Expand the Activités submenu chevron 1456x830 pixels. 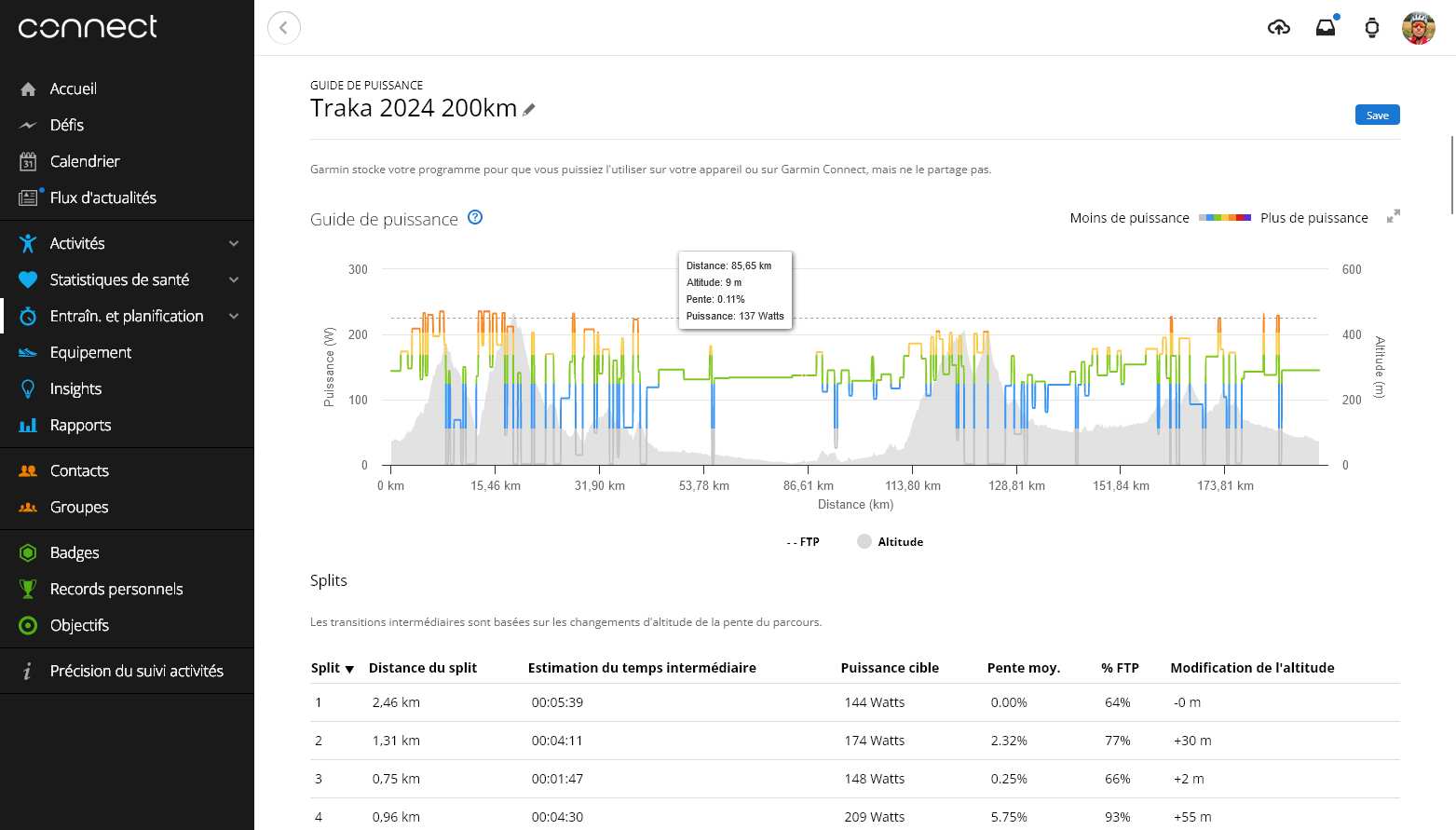pos(234,243)
